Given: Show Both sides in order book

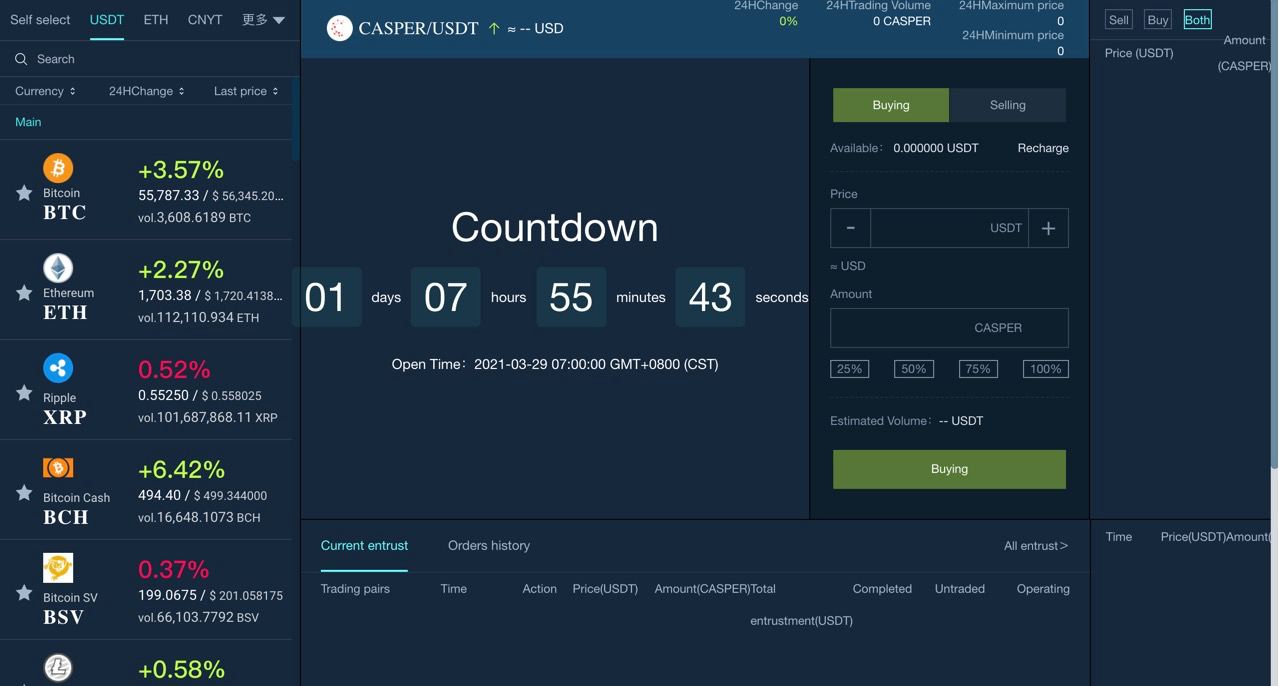Looking at the screenshot, I should [1197, 20].
